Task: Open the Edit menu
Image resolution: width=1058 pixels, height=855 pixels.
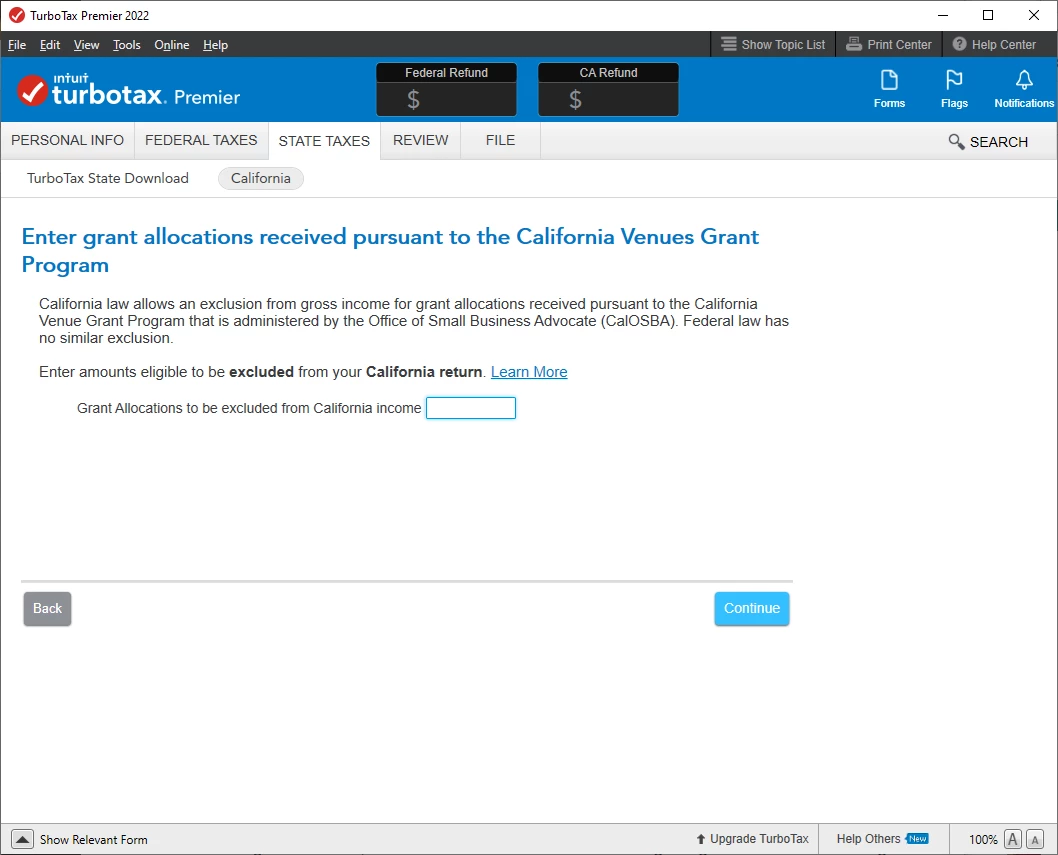Action: (x=50, y=45)
